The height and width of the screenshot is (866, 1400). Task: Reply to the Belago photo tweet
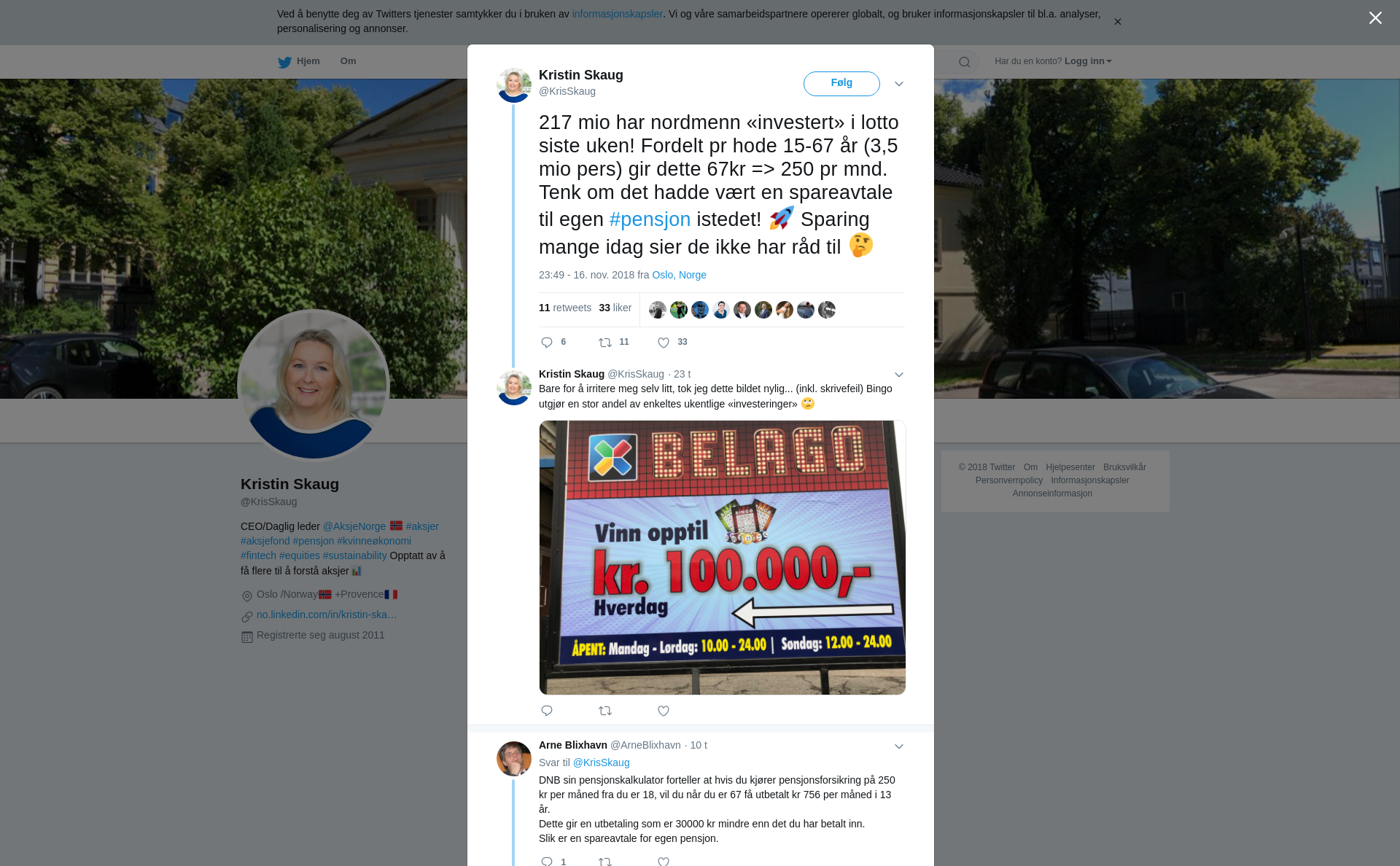[x=547, y=711]
